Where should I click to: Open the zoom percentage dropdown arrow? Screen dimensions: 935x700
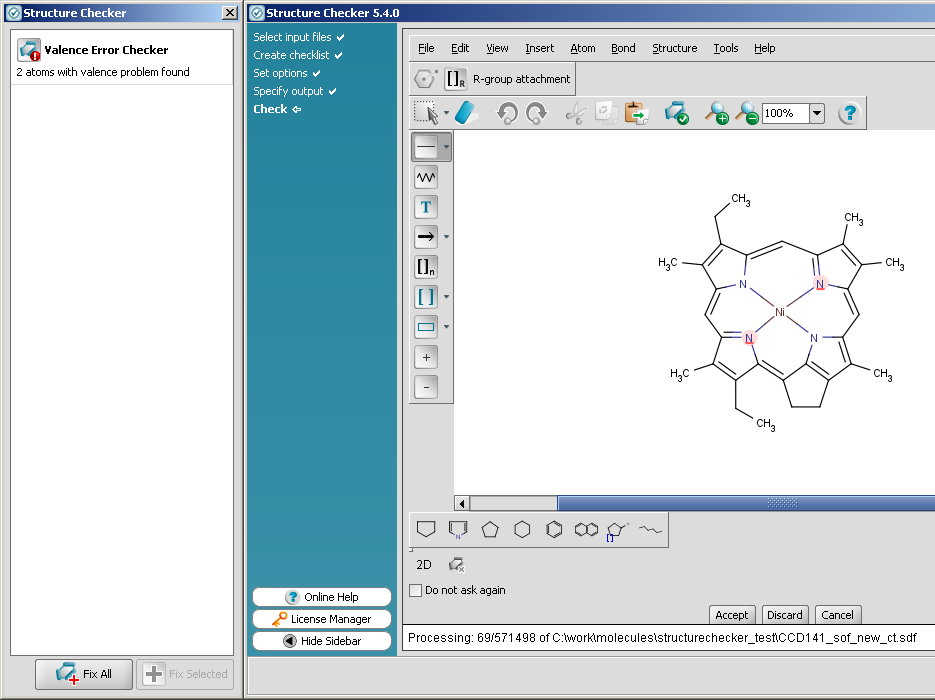pos(817,113)
